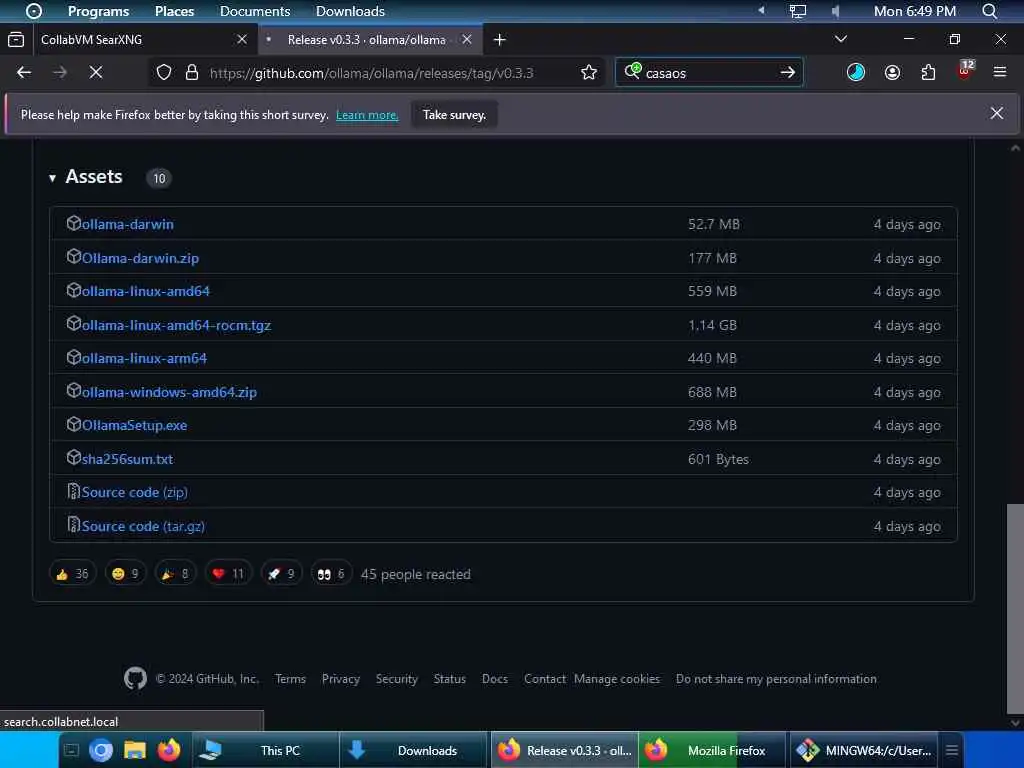Go back to the previous page
The width and height of the screenshot is (1024, 768).
coord(24,72)
